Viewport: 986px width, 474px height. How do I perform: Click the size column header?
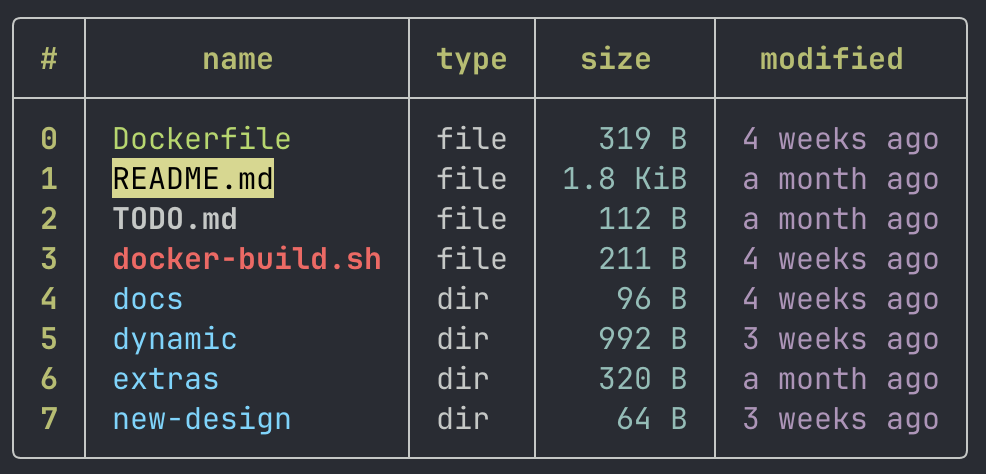point(615,59)
